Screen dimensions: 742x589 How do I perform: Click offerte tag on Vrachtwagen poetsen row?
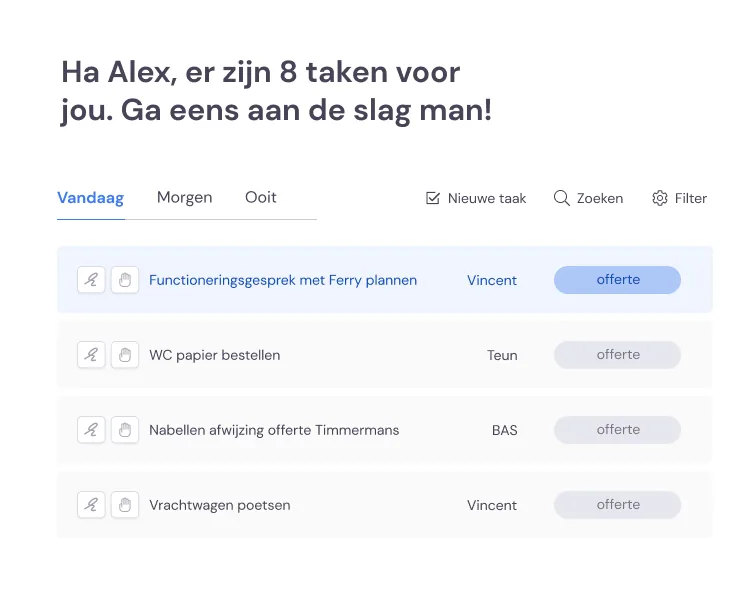618,505
